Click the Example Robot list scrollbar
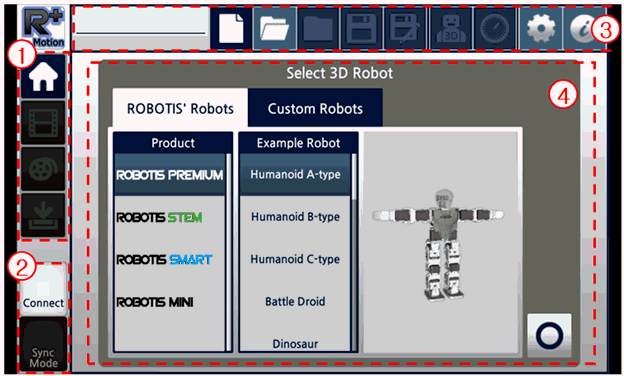The height and width of the screenshot is (376, 624). click(x=354, y=252)
